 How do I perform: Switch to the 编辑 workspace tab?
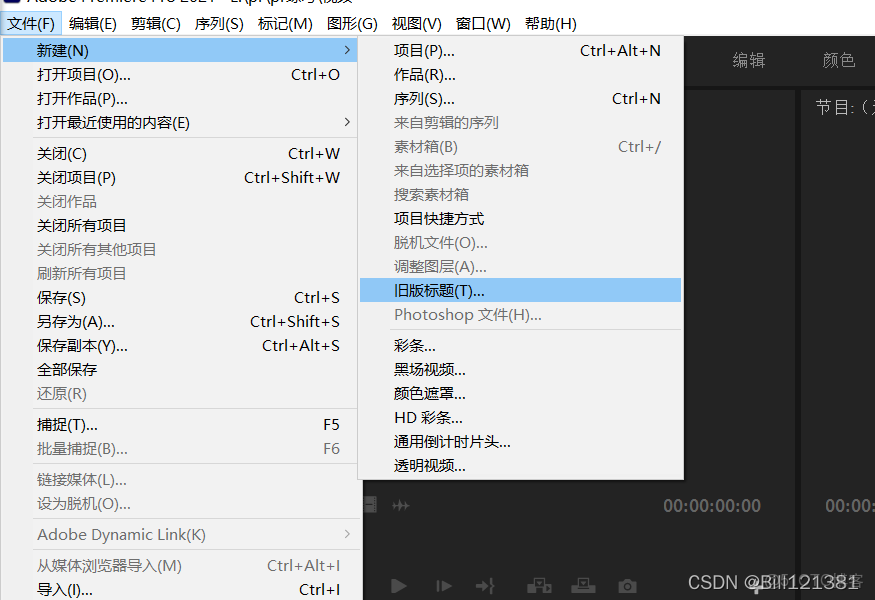coord(748,60)
